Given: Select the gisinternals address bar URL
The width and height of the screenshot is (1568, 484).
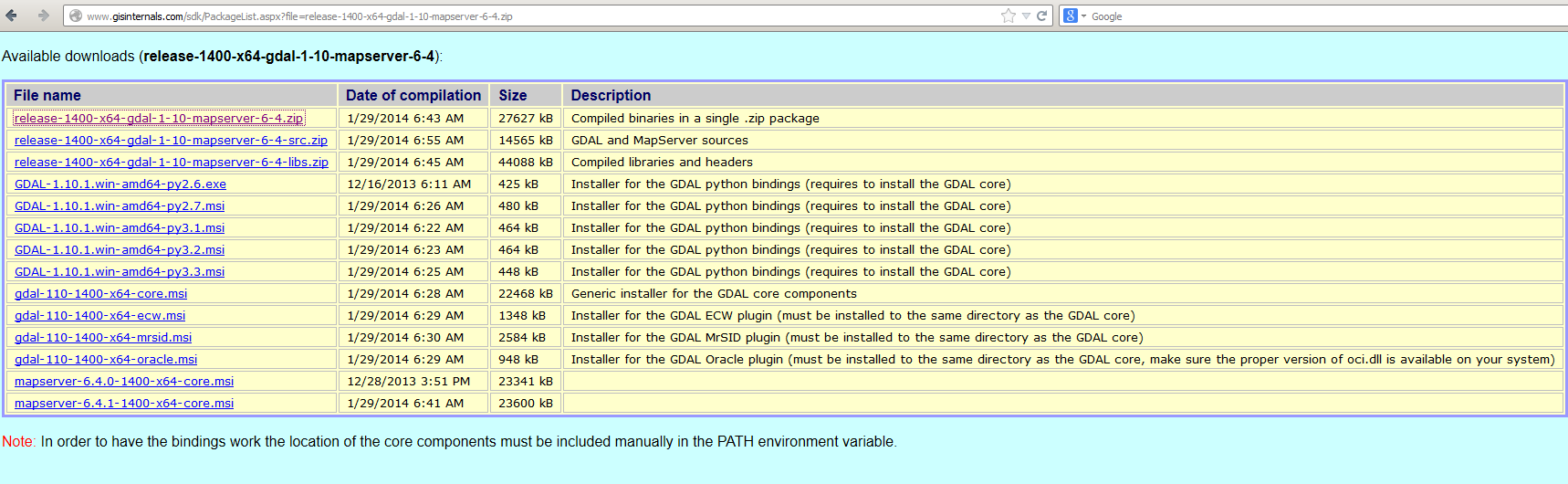Looking at the screenshot, I should tap(299, 16).
